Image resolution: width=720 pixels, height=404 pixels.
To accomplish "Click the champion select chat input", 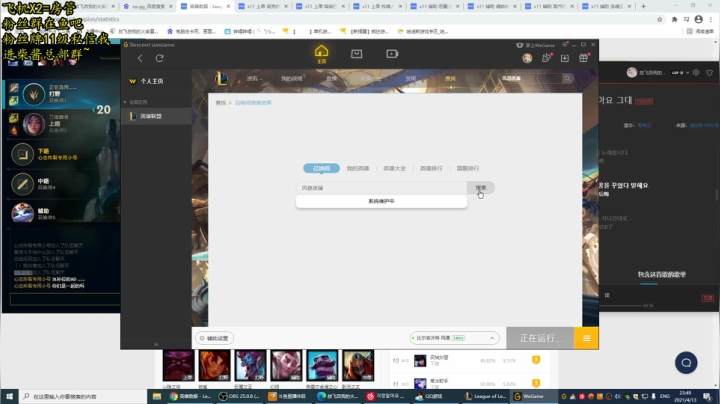I will 65,300.
